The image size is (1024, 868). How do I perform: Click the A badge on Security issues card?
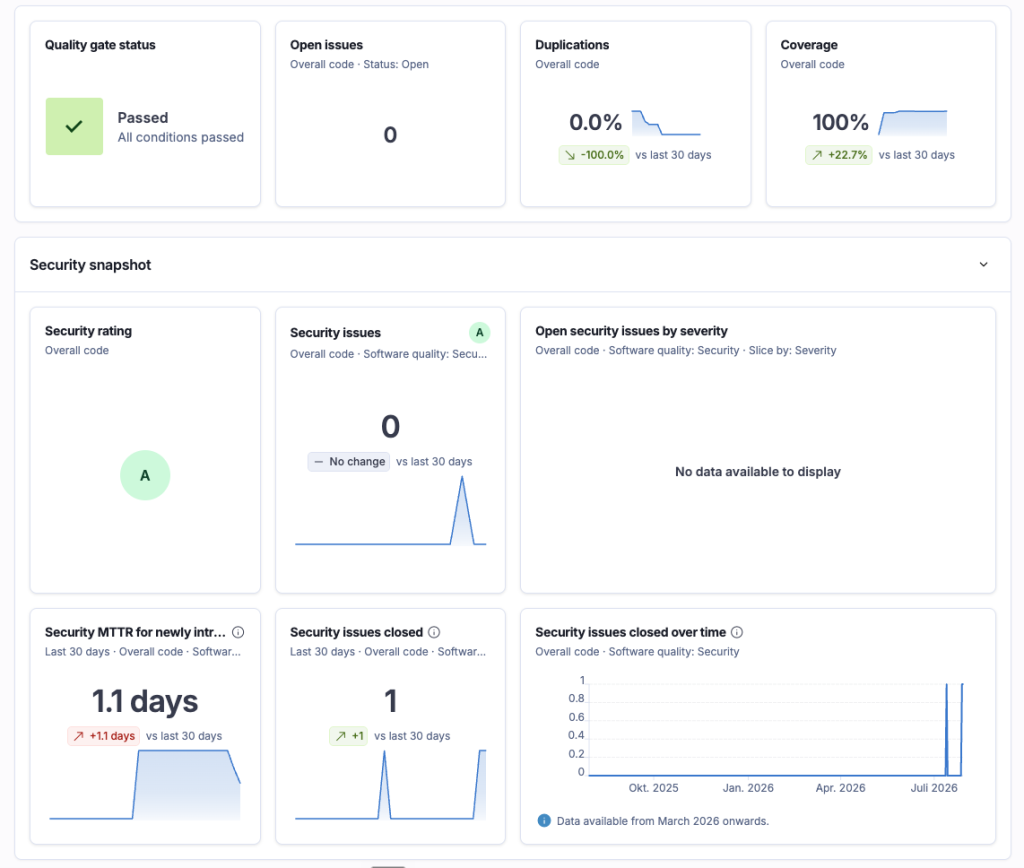479,332
